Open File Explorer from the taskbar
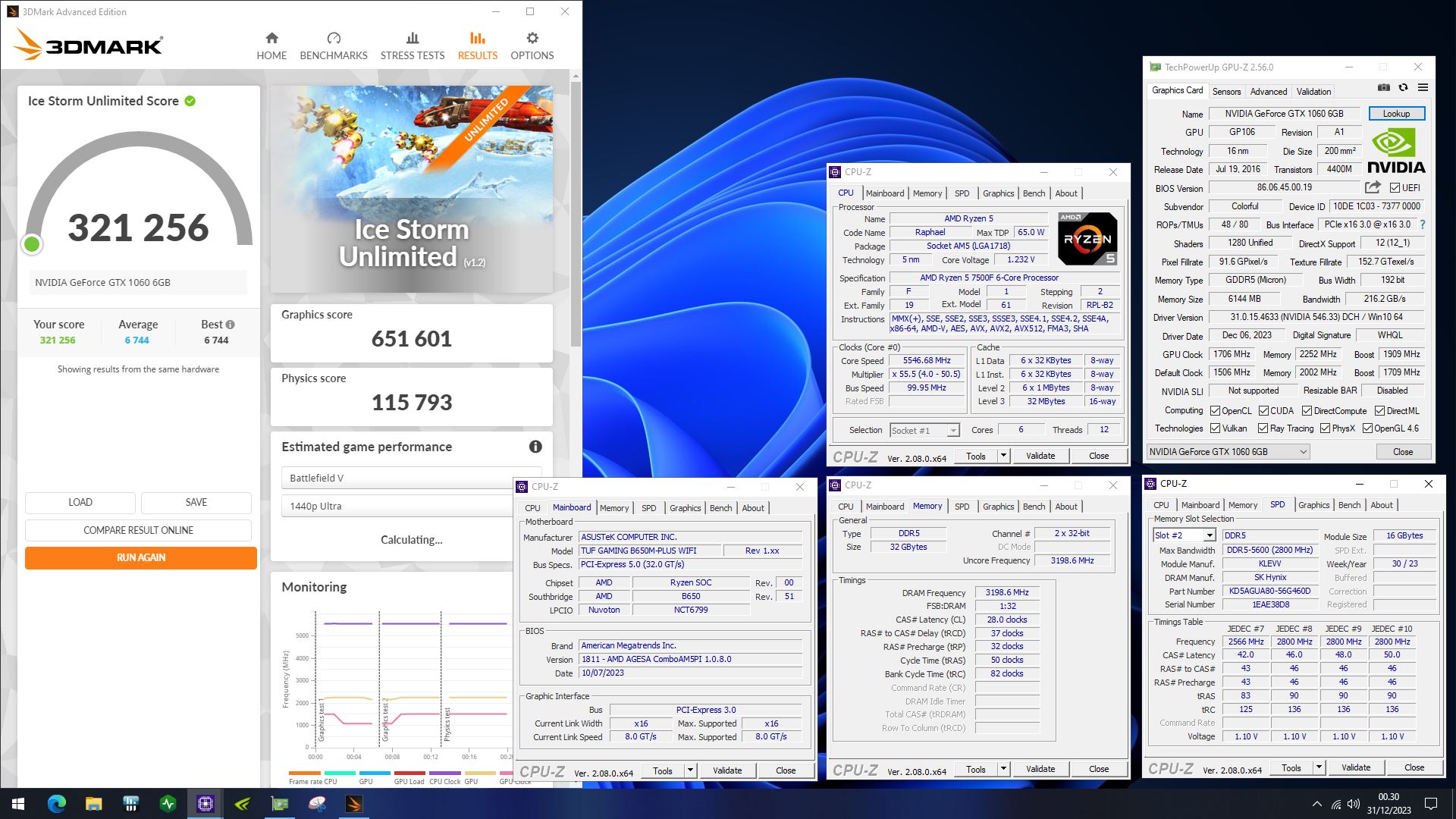 [x=93, y=804]
